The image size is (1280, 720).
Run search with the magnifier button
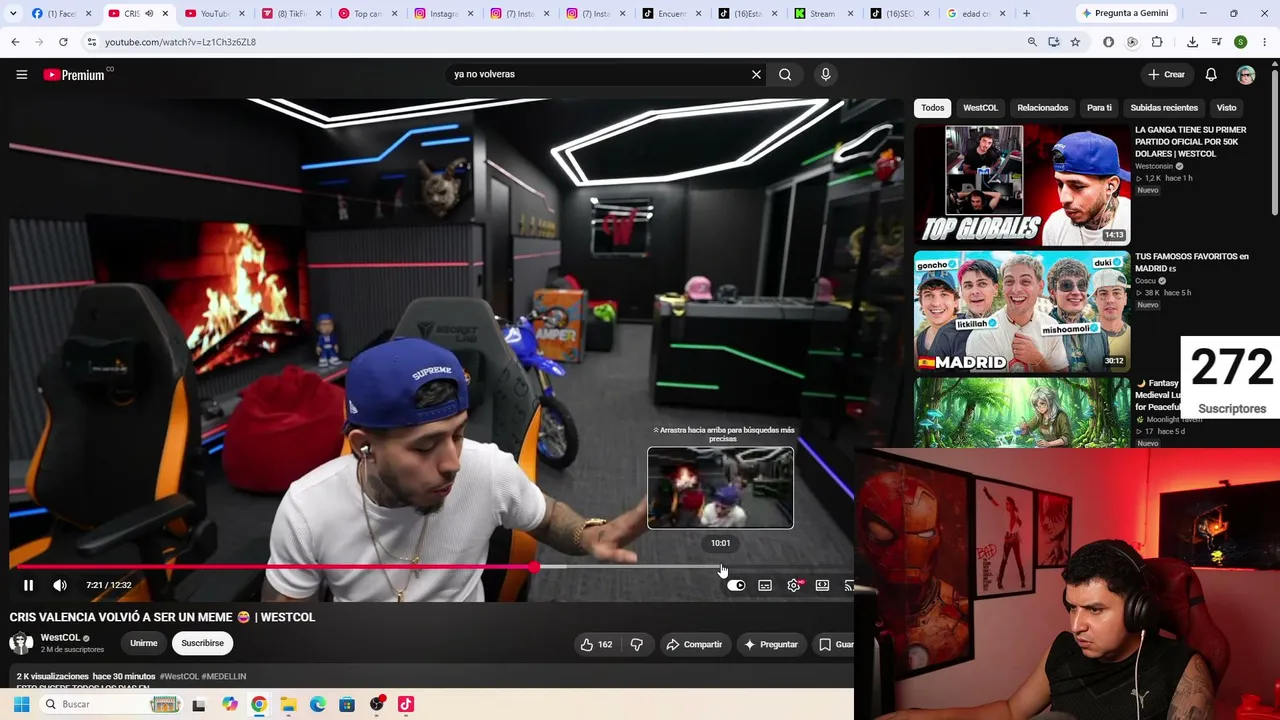(785, 75)
